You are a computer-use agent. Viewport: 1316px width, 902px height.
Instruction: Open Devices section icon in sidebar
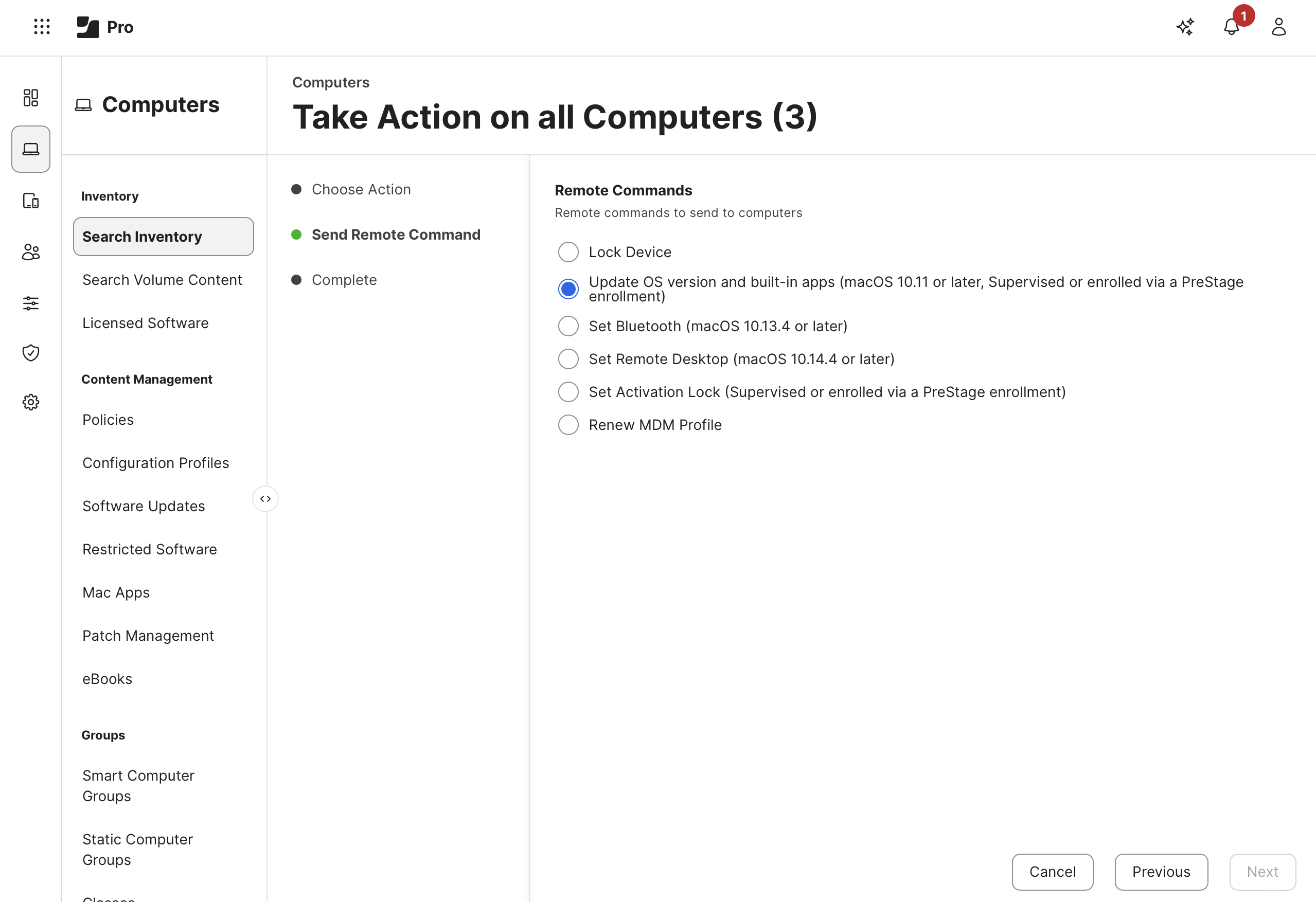(30, 201)
